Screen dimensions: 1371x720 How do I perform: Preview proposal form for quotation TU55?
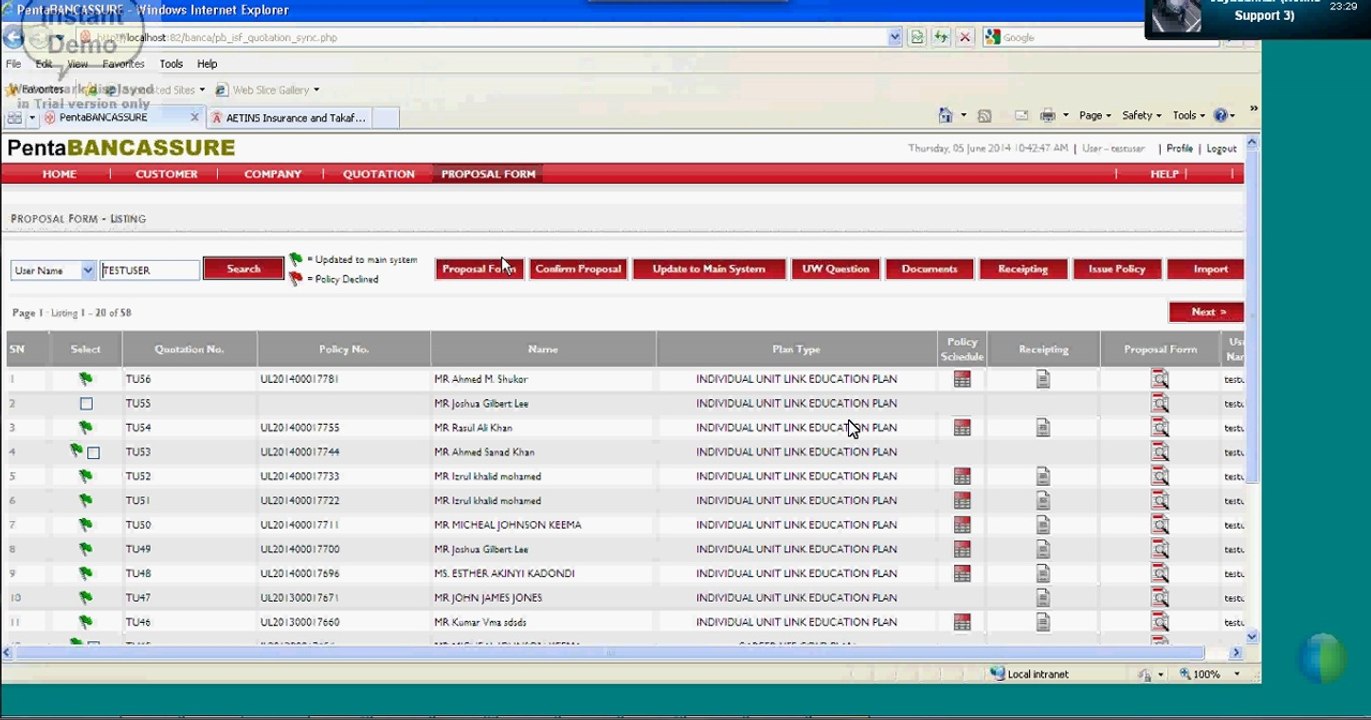coord(1160,403)
